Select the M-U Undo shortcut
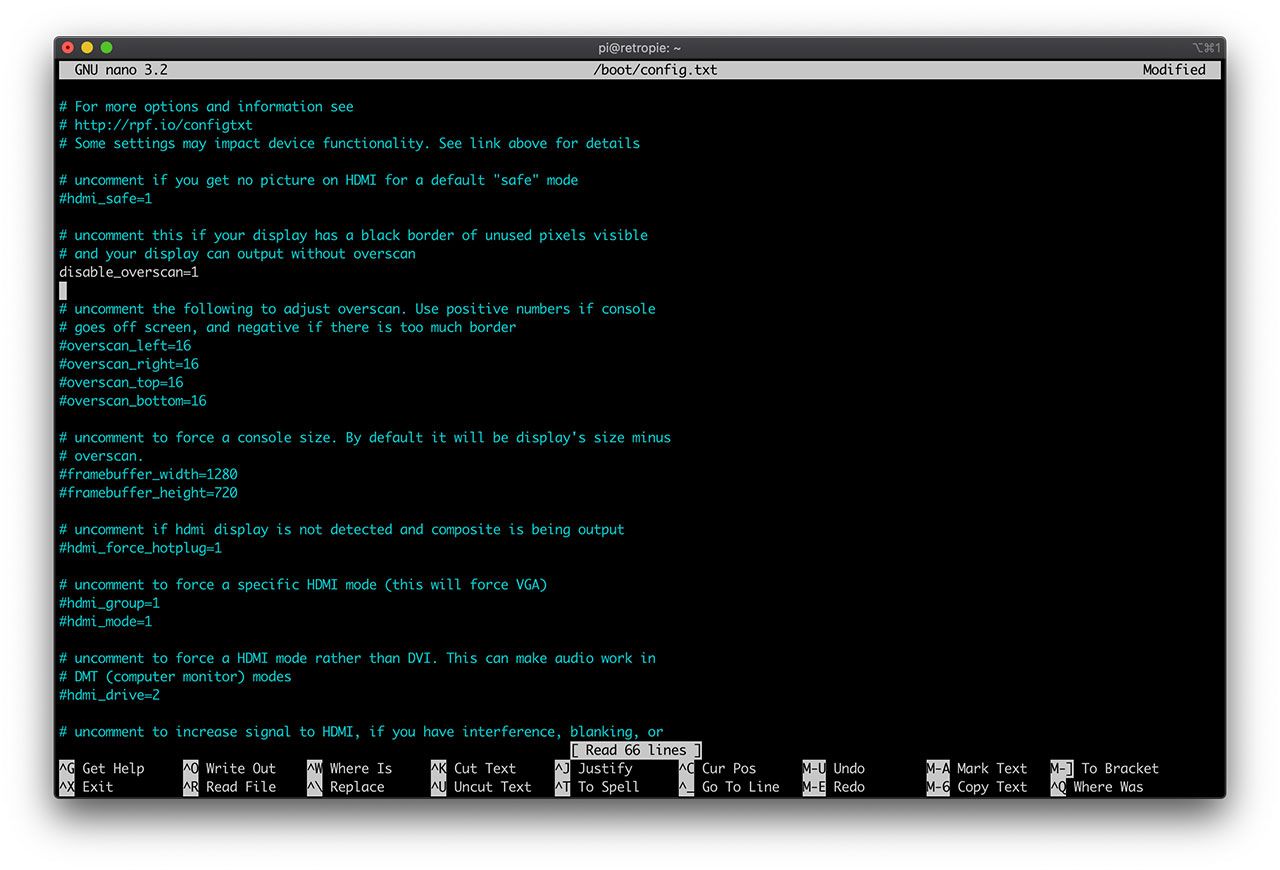Screen dimensions: 1280x870 (834, 768)
